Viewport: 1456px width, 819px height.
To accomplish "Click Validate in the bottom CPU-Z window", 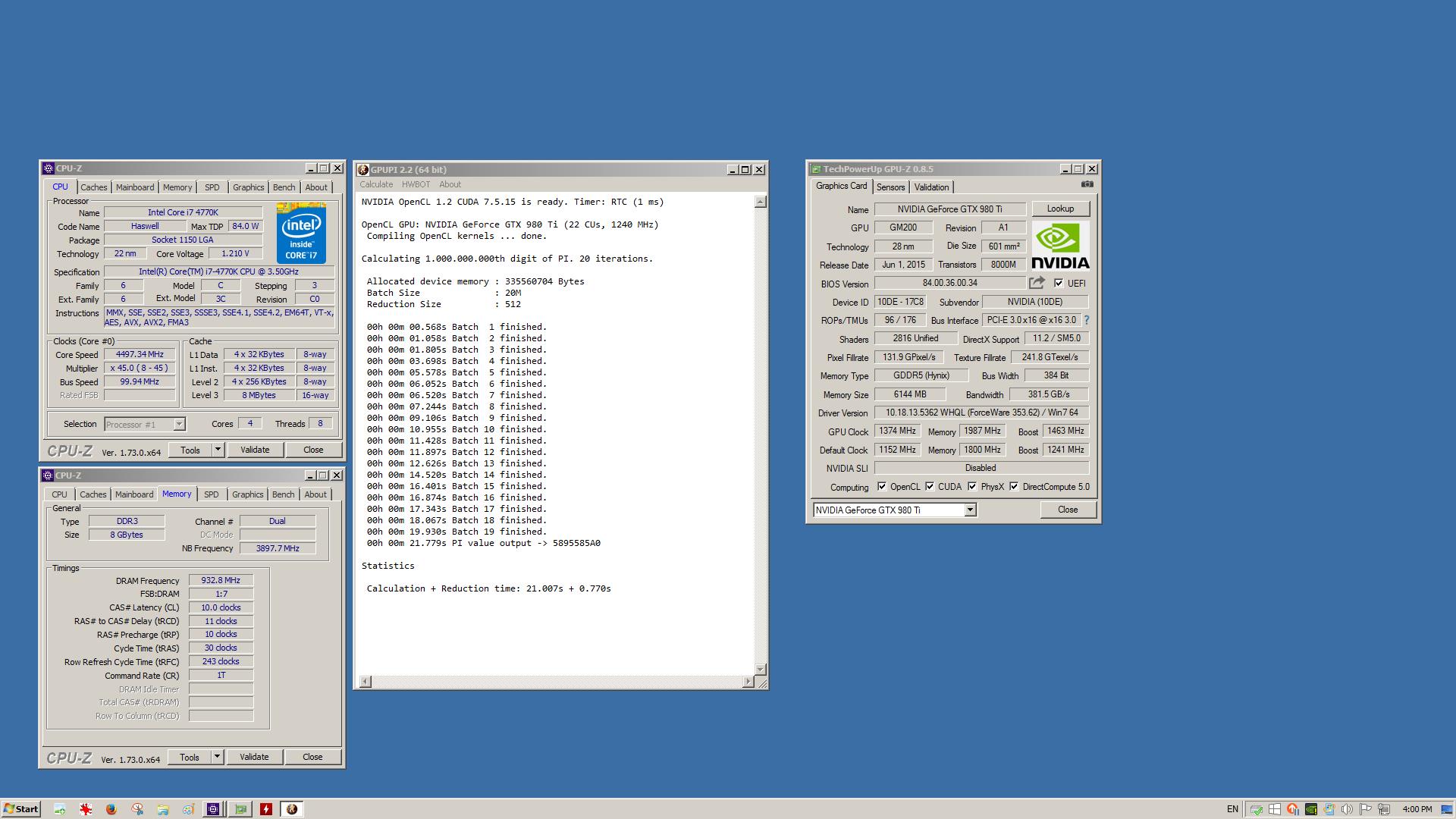I will pos(254,757).
